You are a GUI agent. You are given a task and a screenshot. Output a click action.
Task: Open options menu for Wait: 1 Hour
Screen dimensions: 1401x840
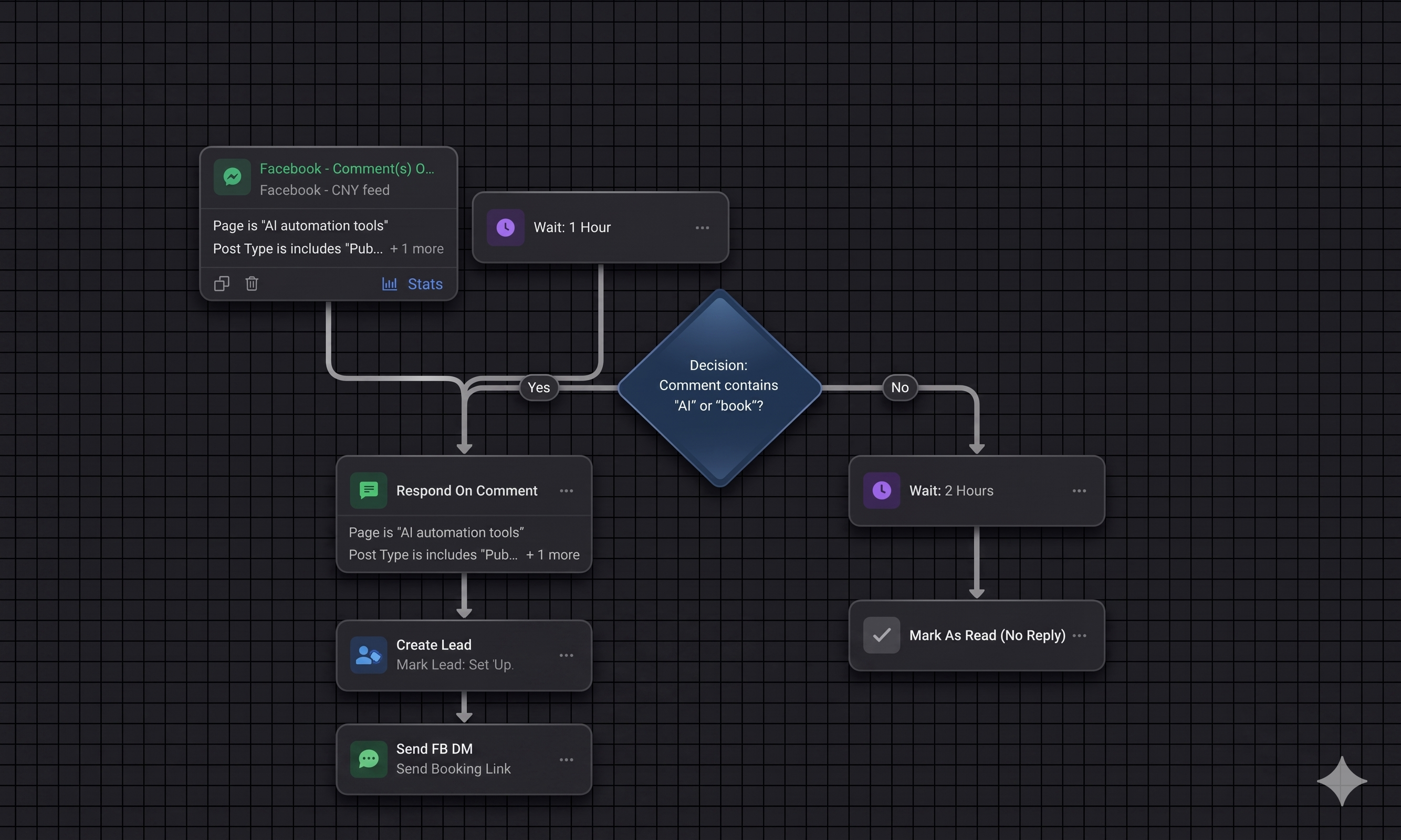(702, 227)
